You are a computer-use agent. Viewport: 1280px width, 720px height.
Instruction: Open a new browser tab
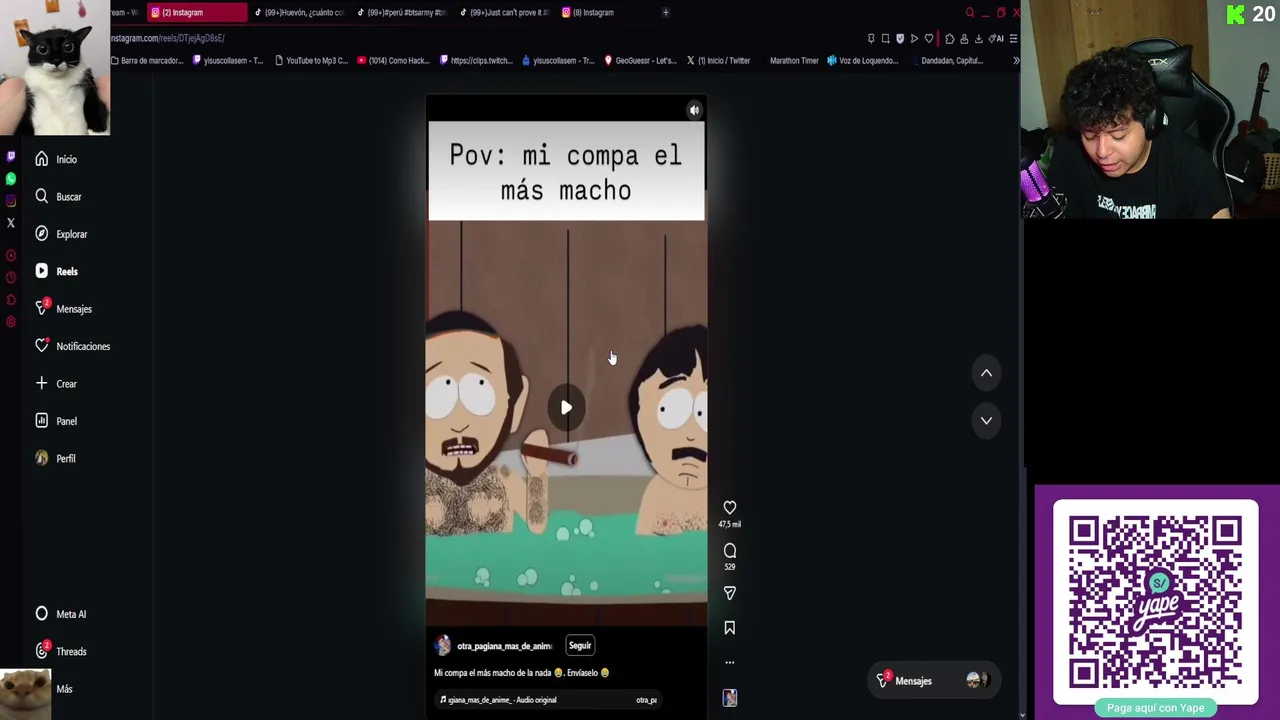(666, 13)
